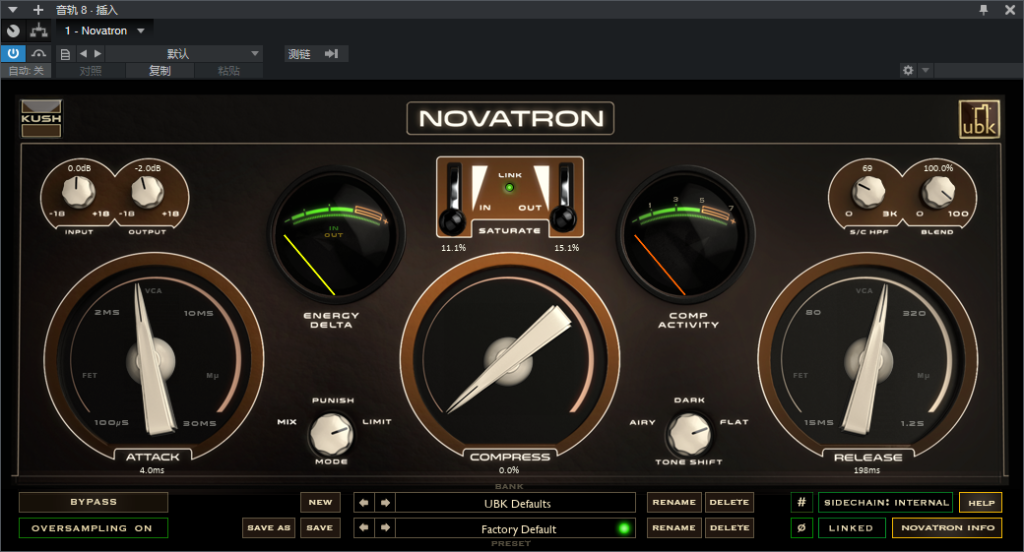1024x552 pixels.
Task: Toggle the LINKED button
Action: point(852,528)
